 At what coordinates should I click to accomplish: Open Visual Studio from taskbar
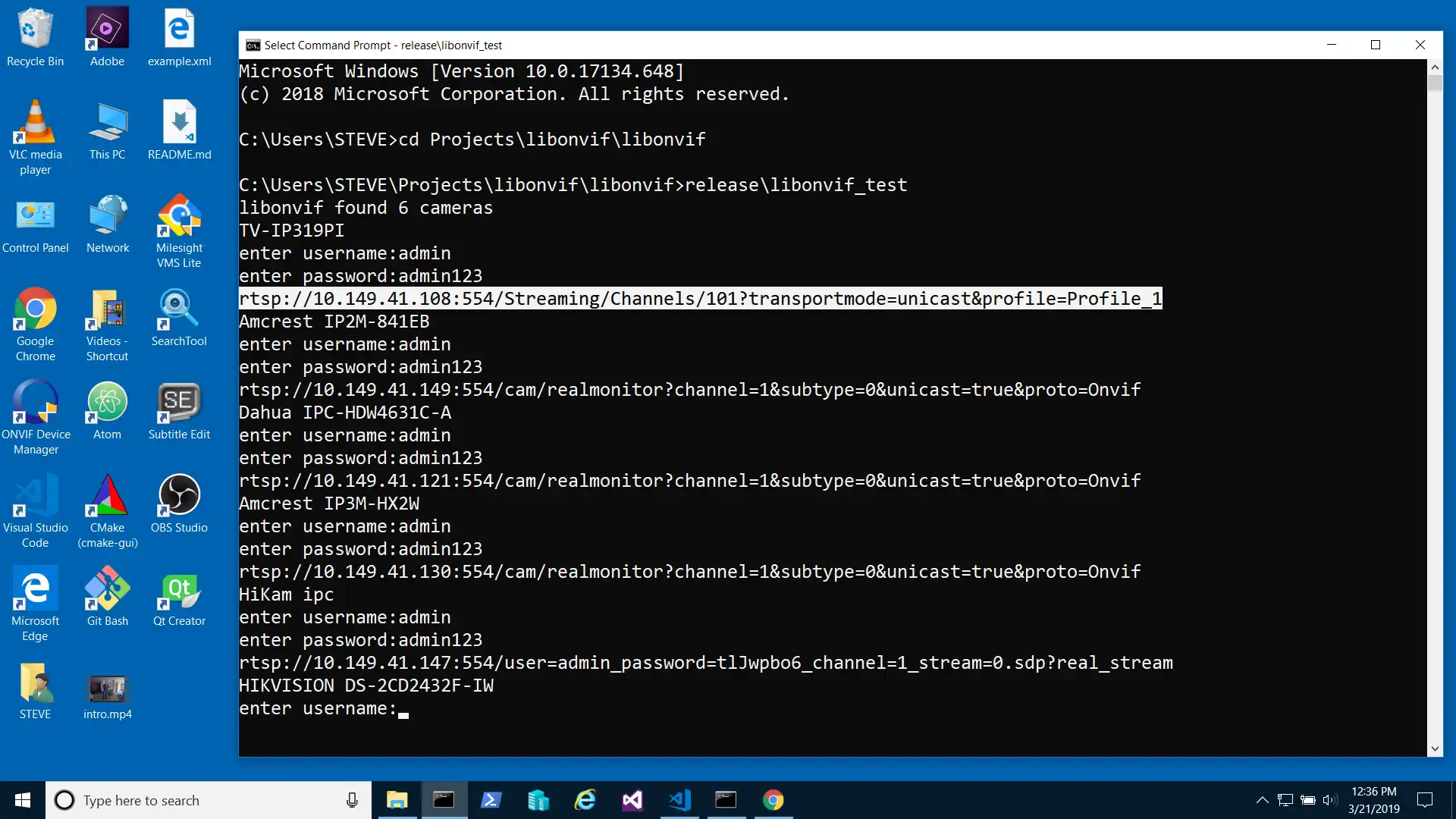tap(632, 800)
